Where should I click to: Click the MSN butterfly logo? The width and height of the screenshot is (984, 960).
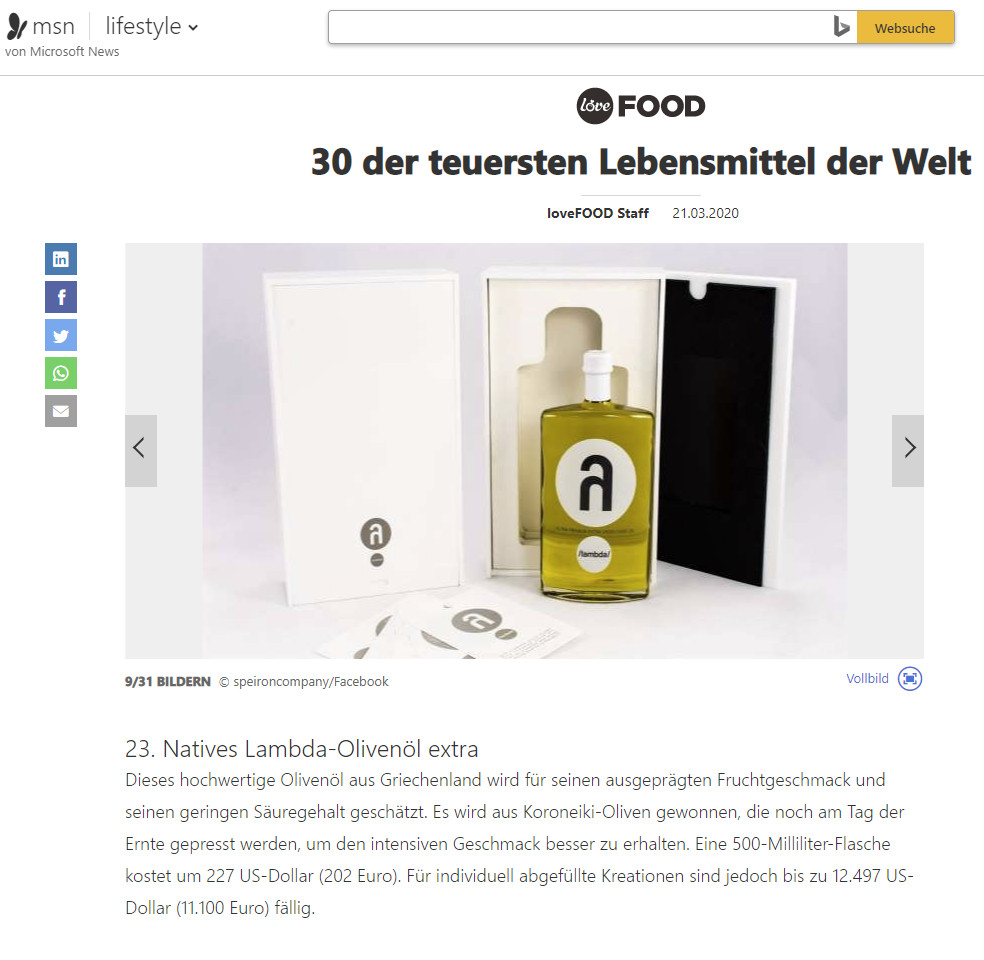(x=17, y=26)
